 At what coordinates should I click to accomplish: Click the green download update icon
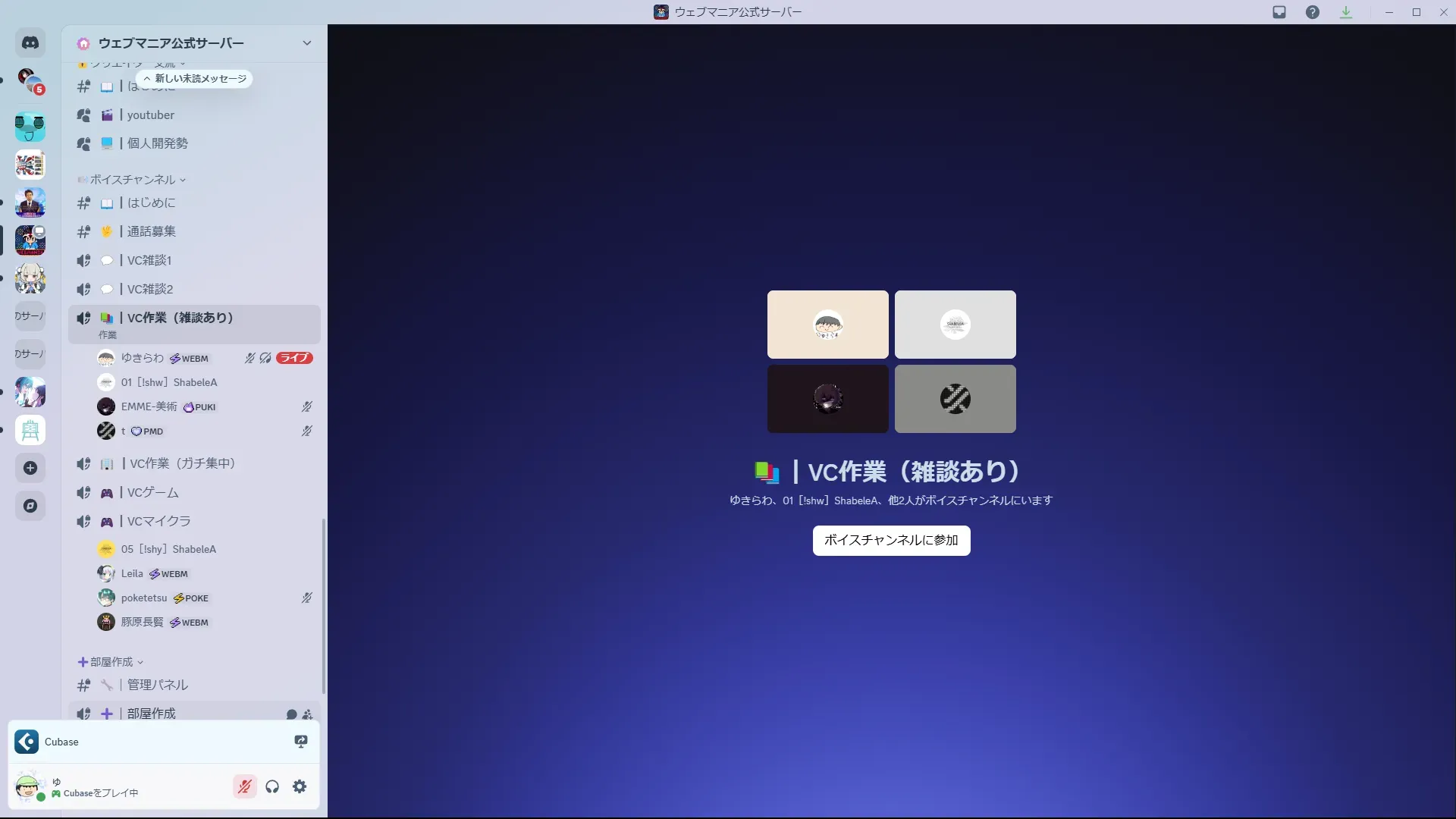point(1346,12)
